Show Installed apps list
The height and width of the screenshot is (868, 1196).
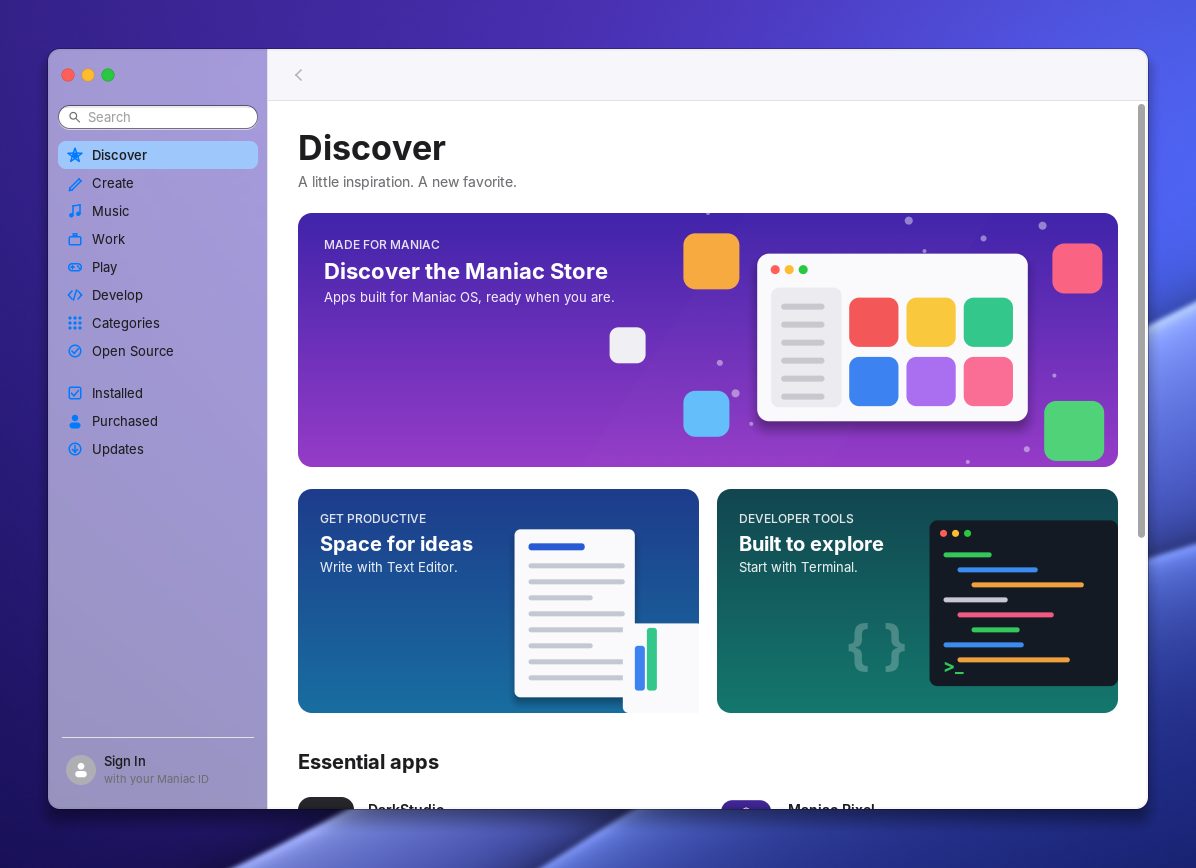tap(117, 393)
